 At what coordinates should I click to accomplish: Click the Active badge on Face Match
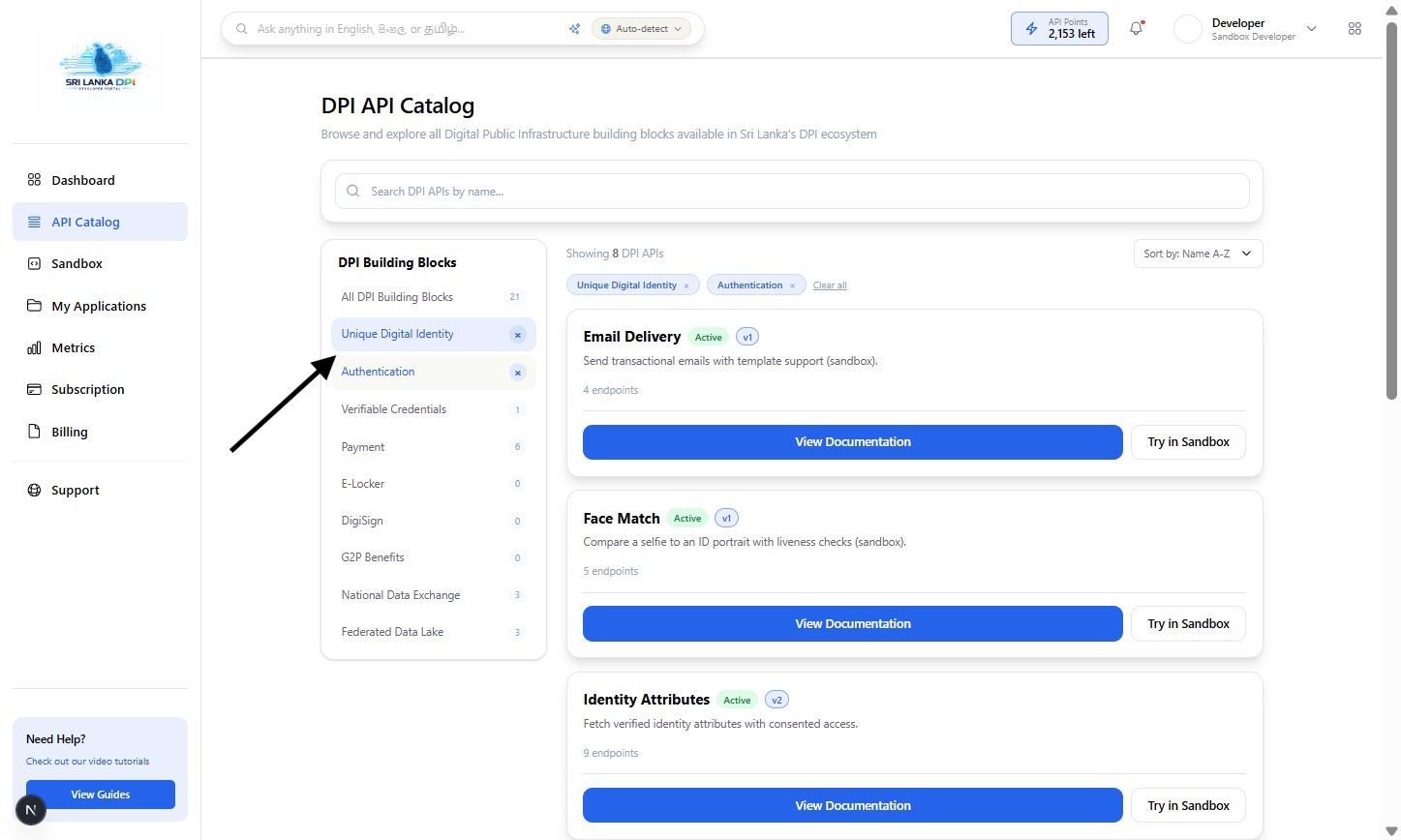687,519
